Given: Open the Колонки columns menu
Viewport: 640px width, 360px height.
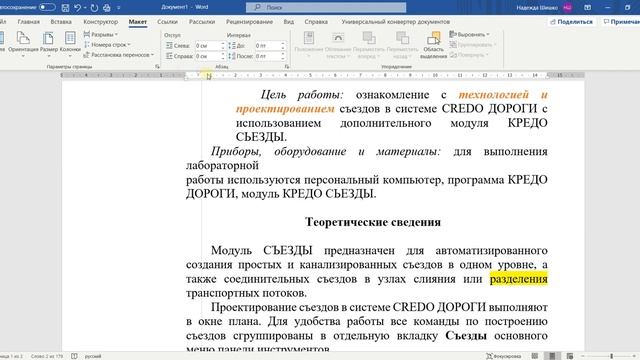Looking at the screenshot, I should 70,43.
